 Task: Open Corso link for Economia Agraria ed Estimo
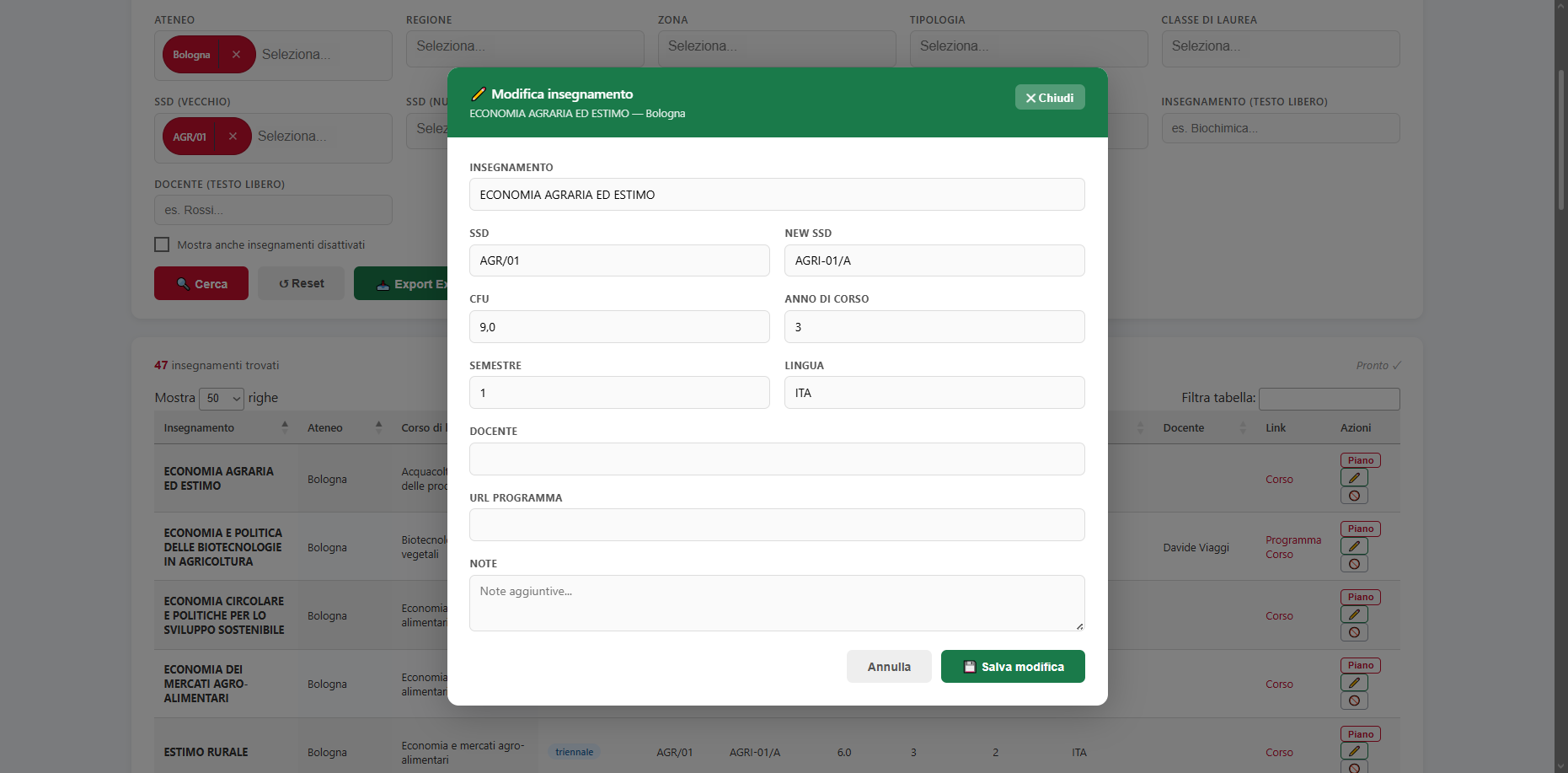(x=1279, y=480)
